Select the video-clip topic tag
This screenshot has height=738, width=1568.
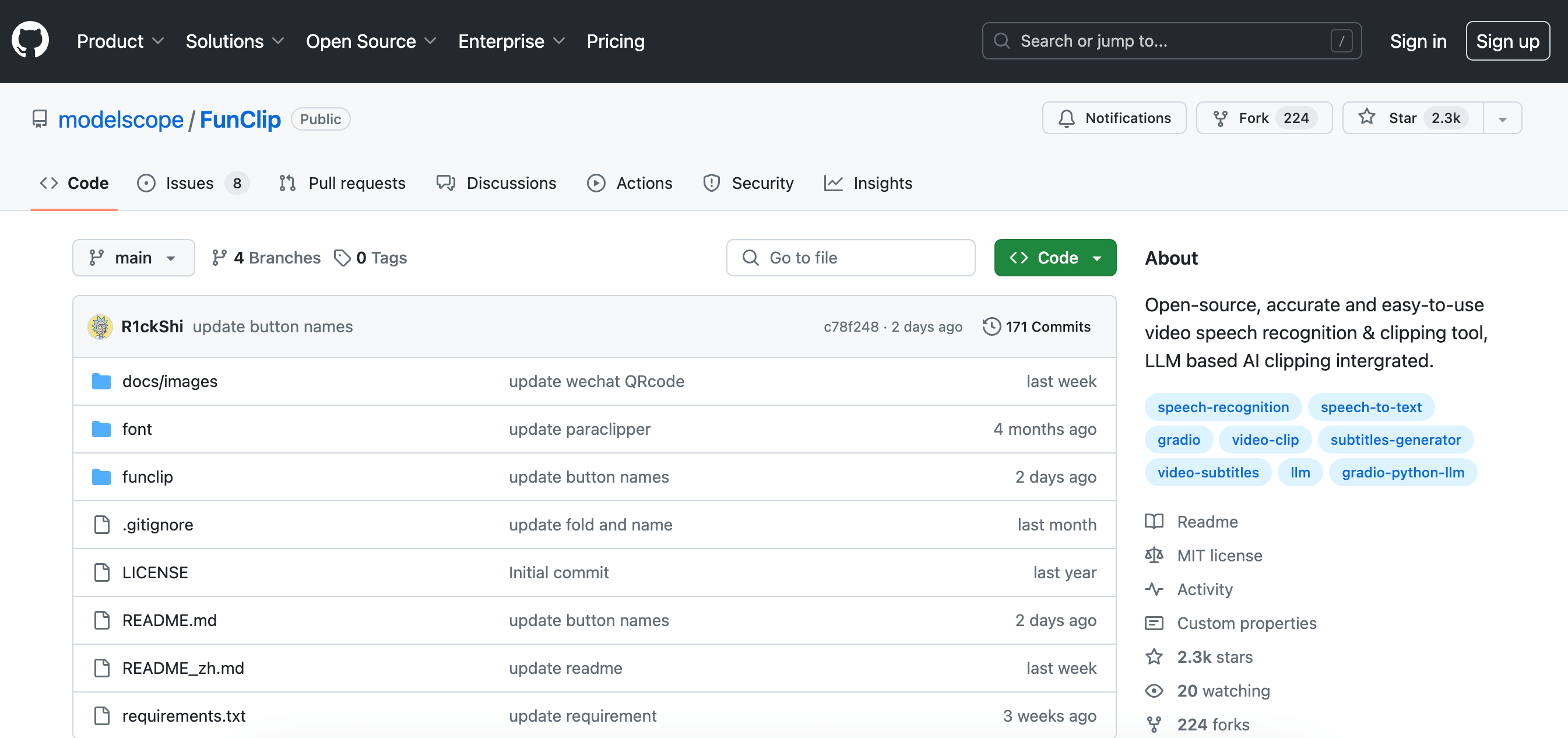click(x=1264, y=440)
